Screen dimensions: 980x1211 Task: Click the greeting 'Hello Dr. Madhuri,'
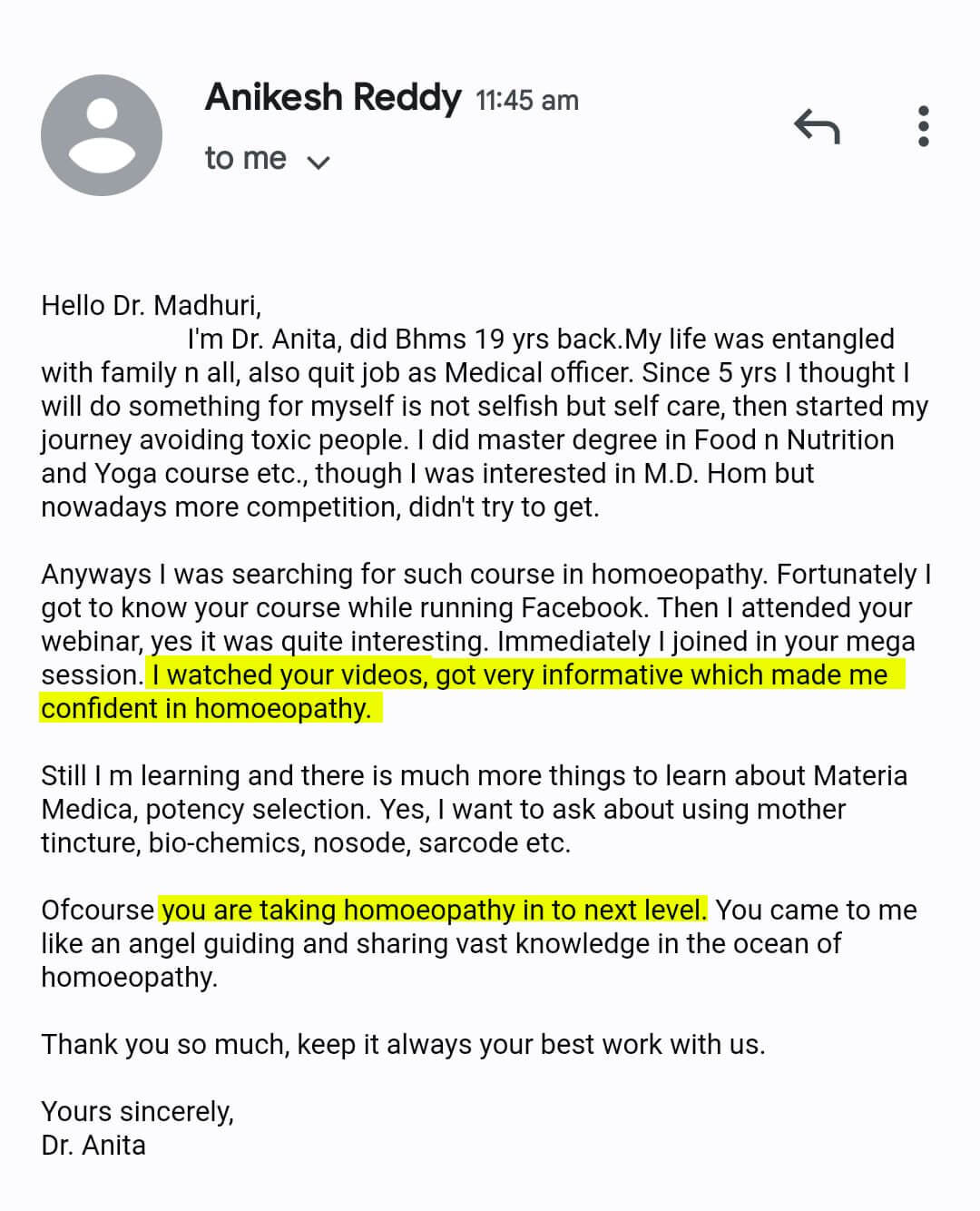152,305
